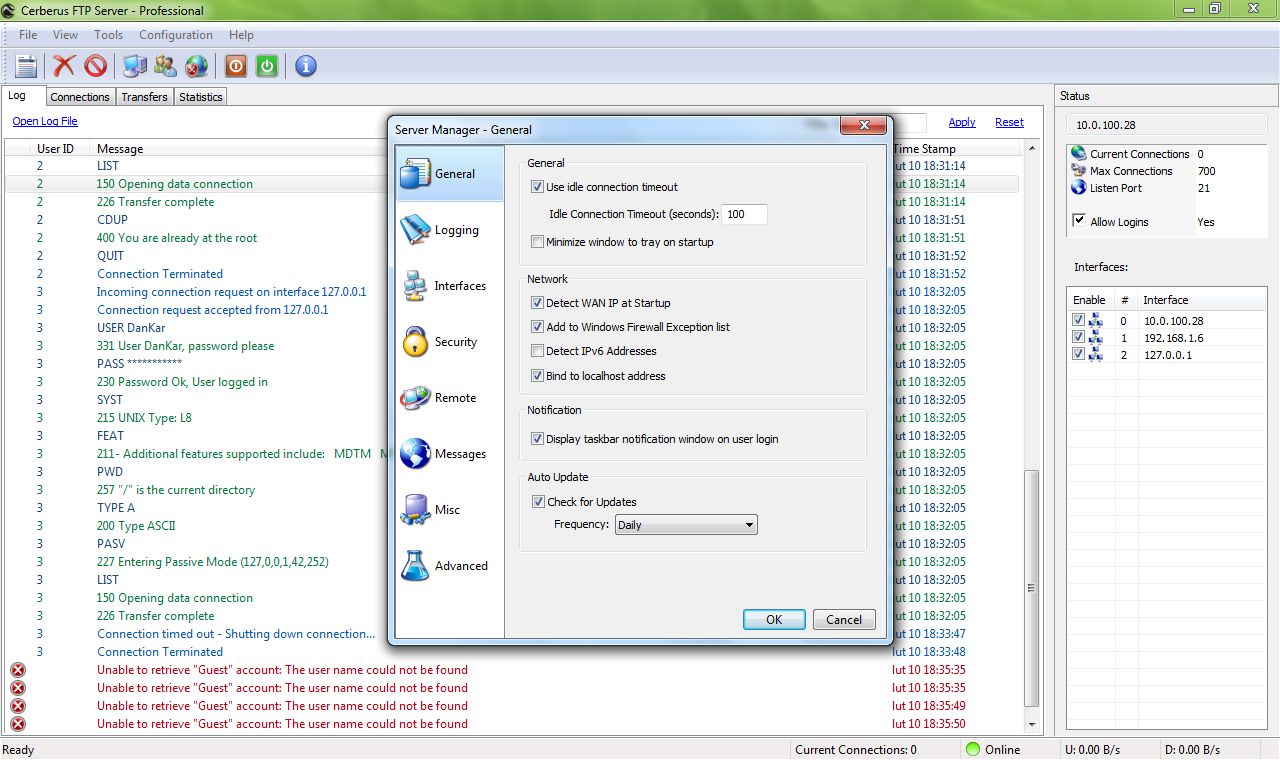
Task: Switch to the Transfers tab
Action: tap(145, 97)
